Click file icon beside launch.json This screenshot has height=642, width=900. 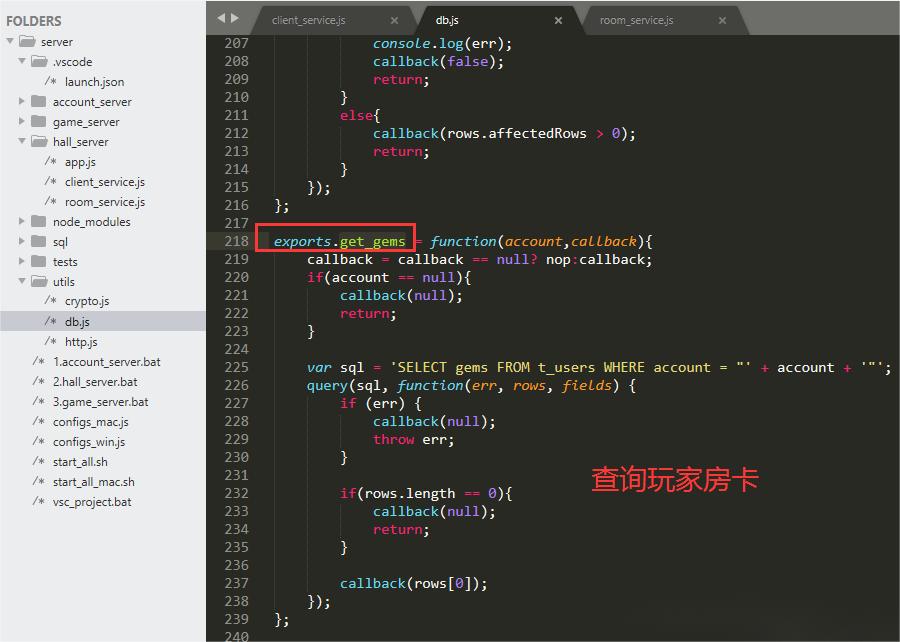(x=51, y=81)
